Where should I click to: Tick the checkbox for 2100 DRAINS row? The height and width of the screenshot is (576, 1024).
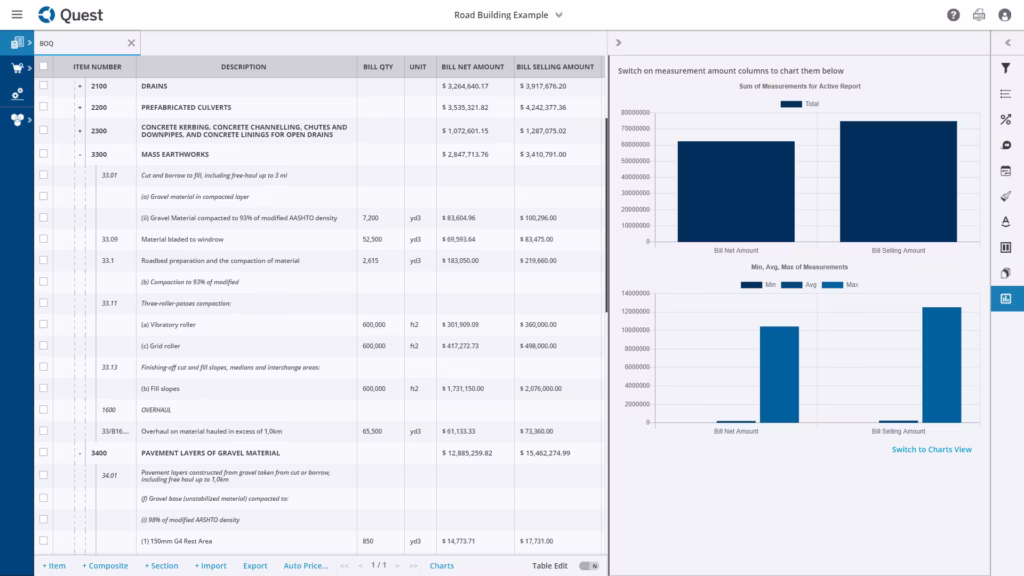44,86
